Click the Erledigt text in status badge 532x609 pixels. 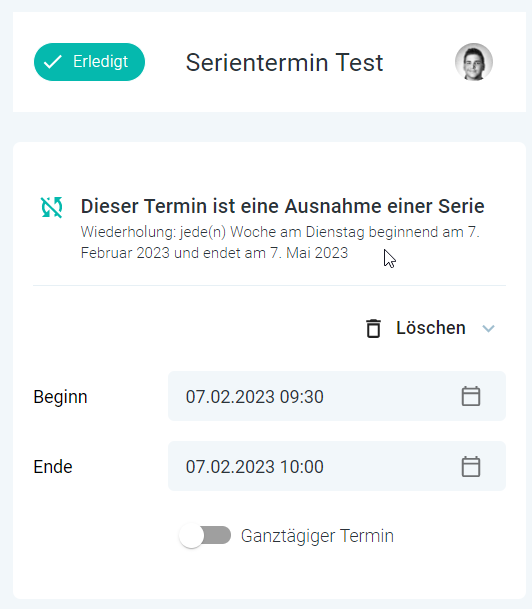tap(101, 62)
